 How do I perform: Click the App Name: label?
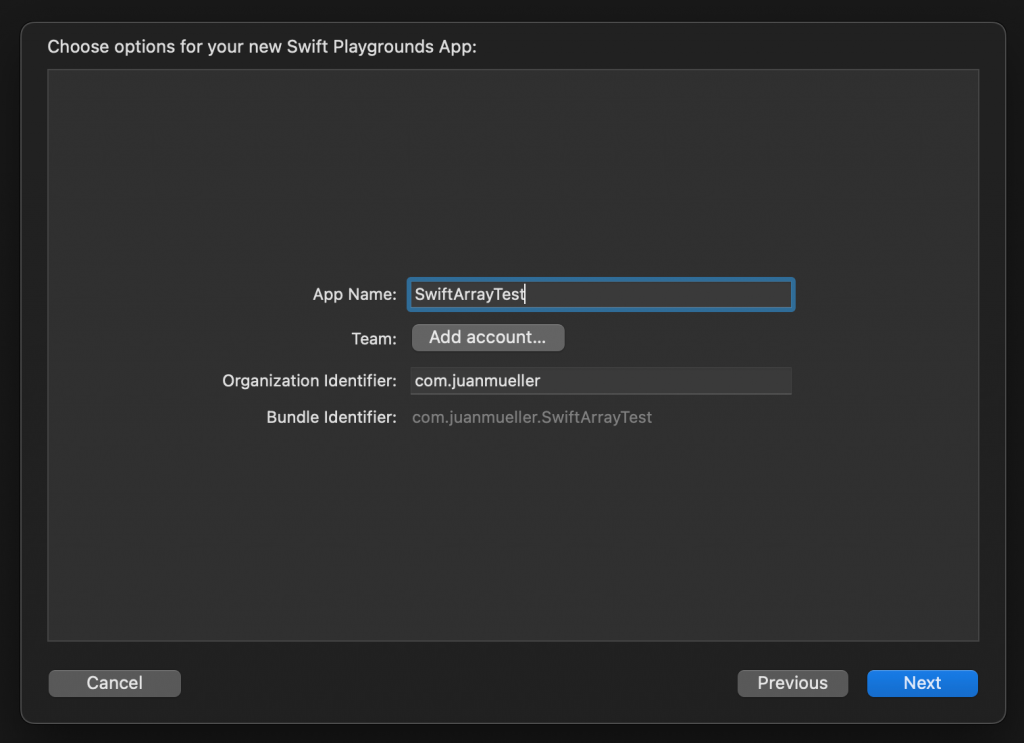355,294
